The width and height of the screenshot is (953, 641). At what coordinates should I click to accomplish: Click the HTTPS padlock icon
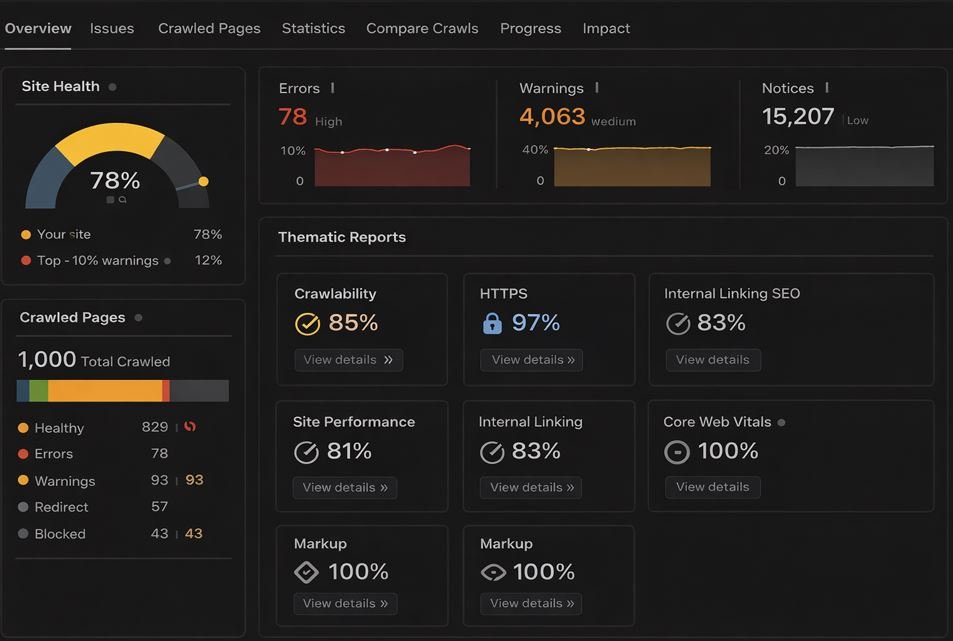491,323
